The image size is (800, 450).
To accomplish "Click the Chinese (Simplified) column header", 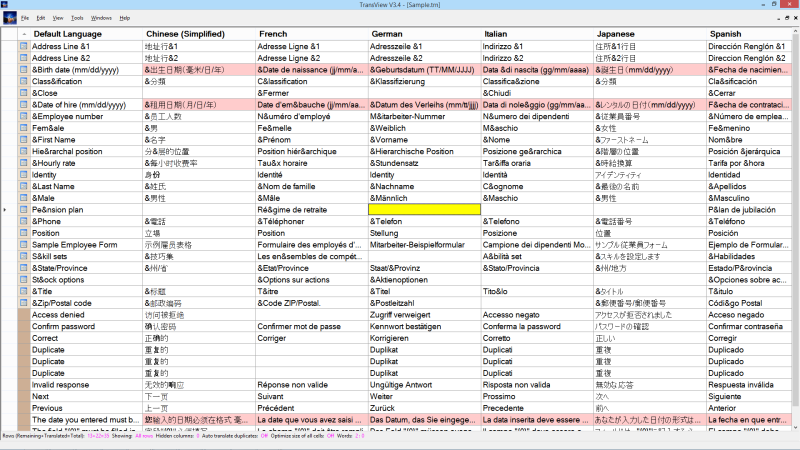I will click(199, 34).
